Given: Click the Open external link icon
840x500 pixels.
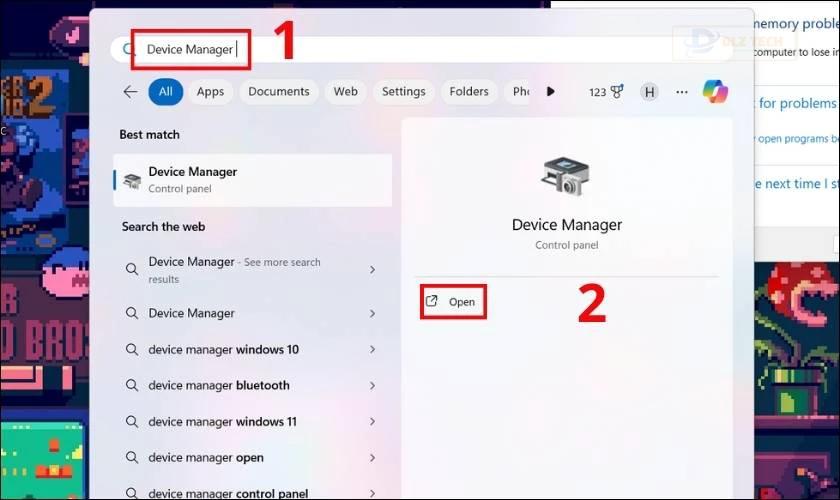Looking at the screenshot, I should (x=432, y=301).
